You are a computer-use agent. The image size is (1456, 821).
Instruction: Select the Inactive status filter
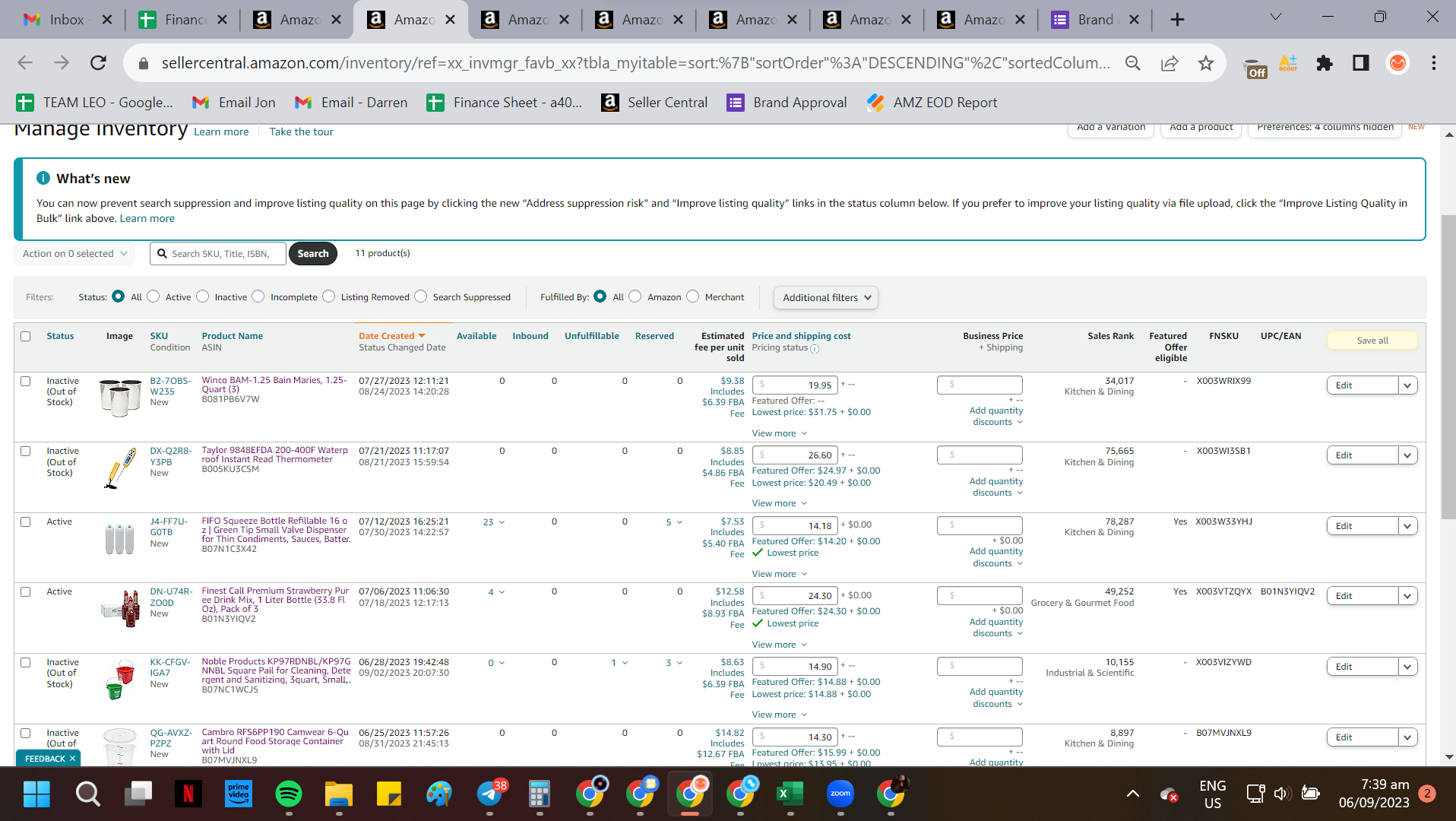pyautogui.click(x=203, y=296)
